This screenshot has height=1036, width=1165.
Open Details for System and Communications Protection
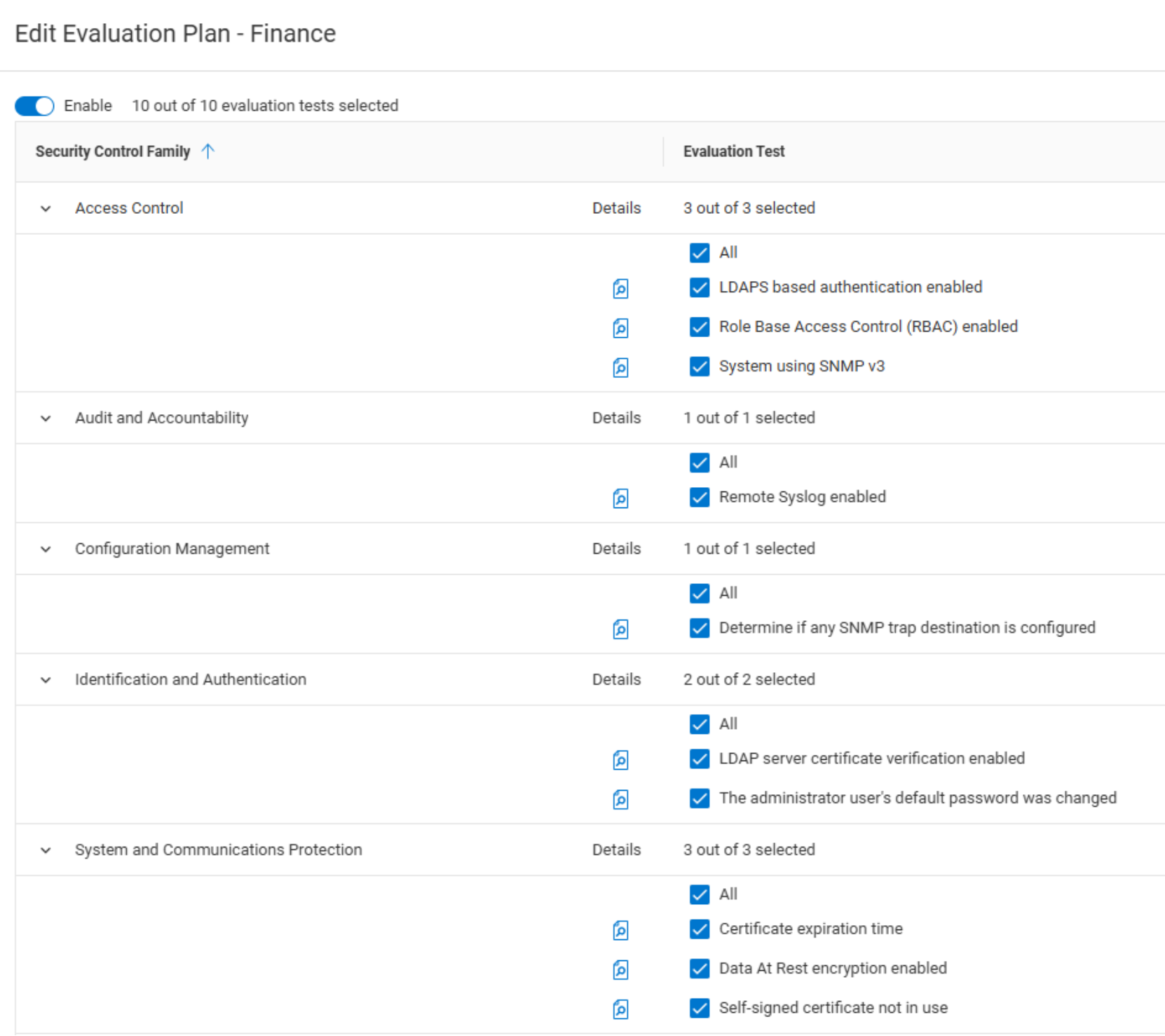tap(616, 850)
